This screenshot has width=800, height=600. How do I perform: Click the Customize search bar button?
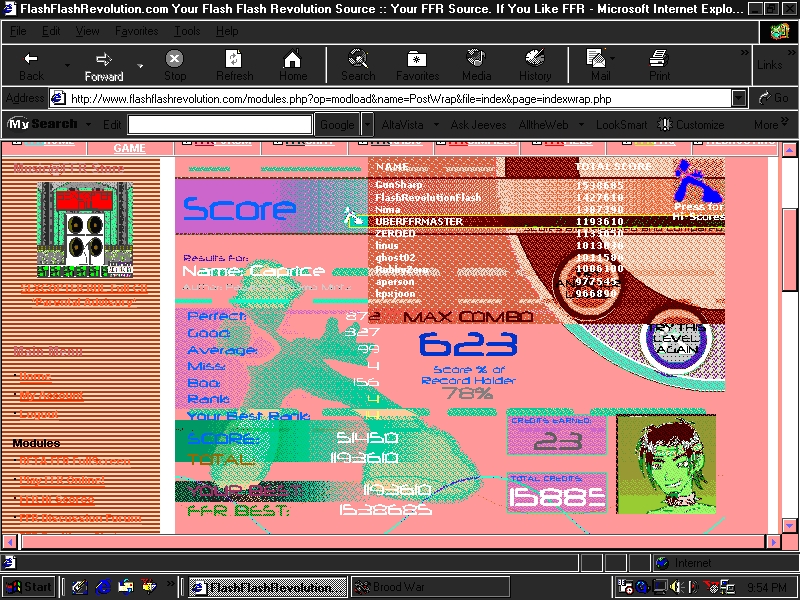pos(691,125)
